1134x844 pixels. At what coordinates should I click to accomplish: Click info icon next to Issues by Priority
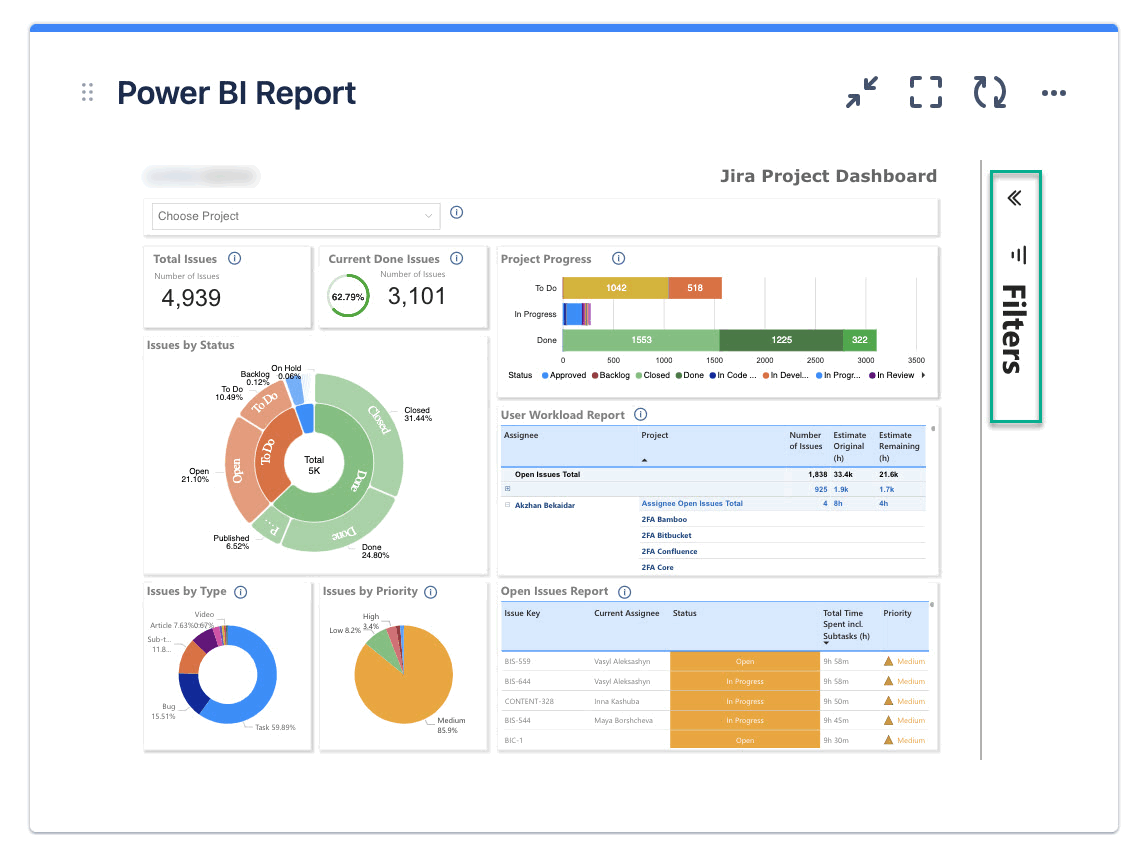coord(431,592)
